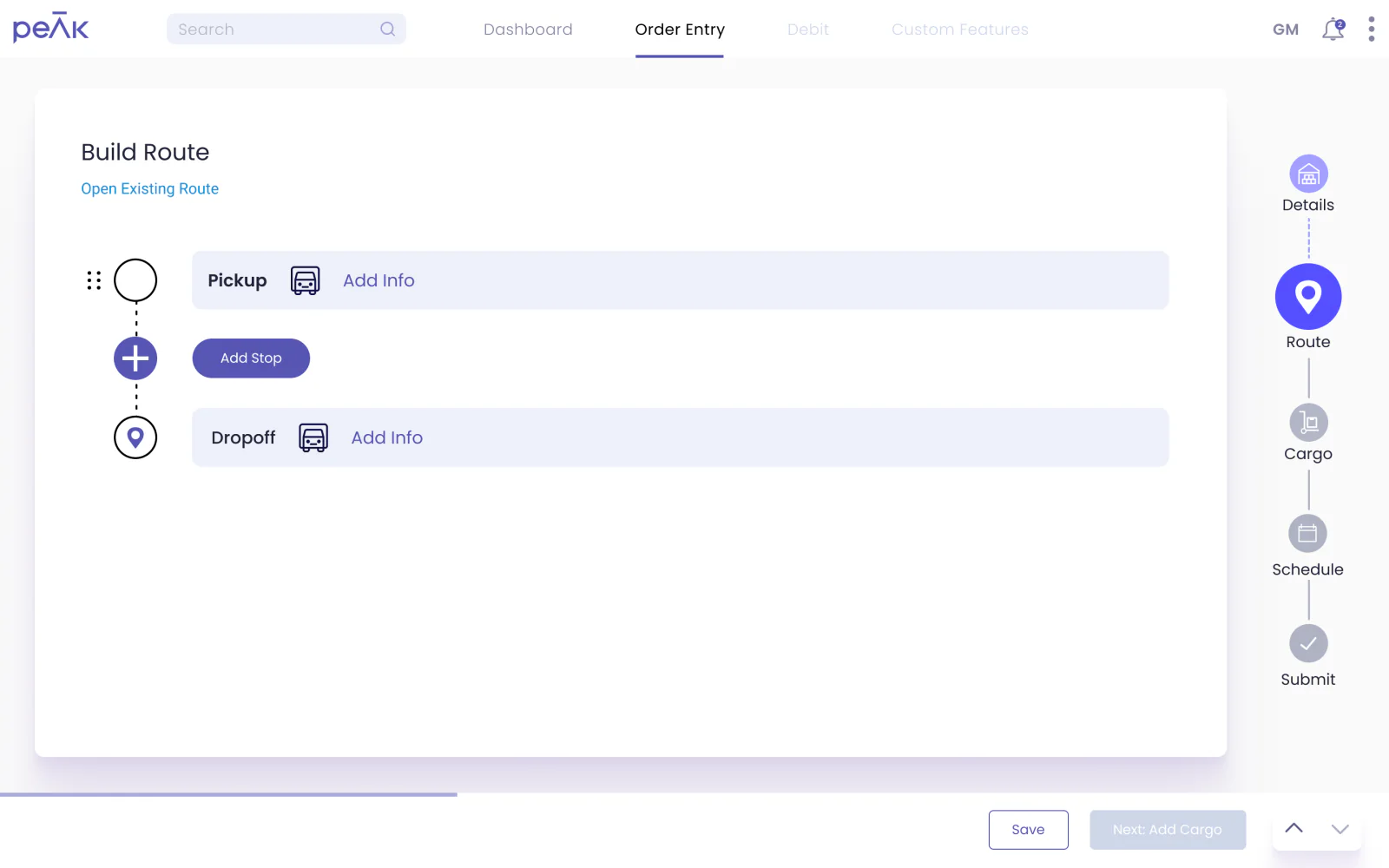Open the Peak logo home link
1389x868 pixels.
(x=50, y=28)
